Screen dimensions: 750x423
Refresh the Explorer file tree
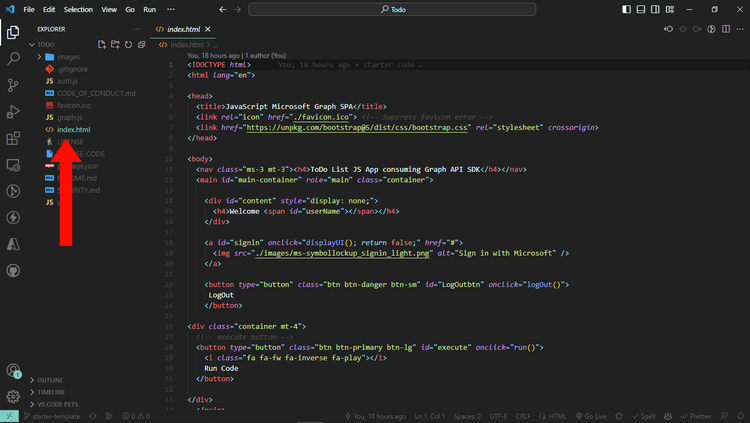coord(128,44)
